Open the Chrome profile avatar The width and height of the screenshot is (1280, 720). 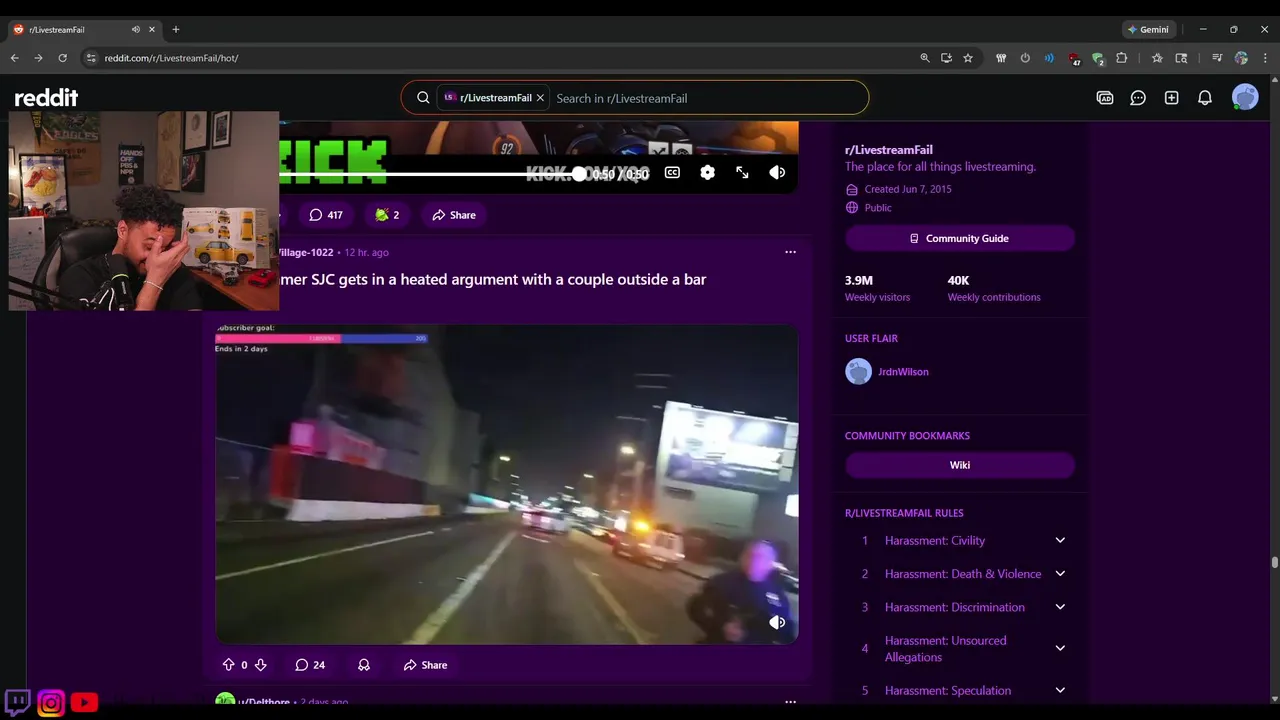click(x=1241, y=58)
